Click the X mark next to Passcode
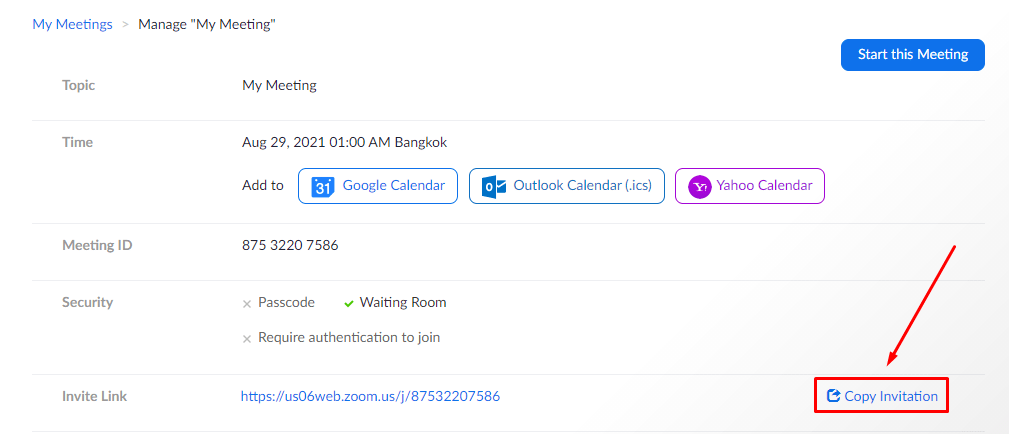This screenshot has height=434, width=1009. 247,303
